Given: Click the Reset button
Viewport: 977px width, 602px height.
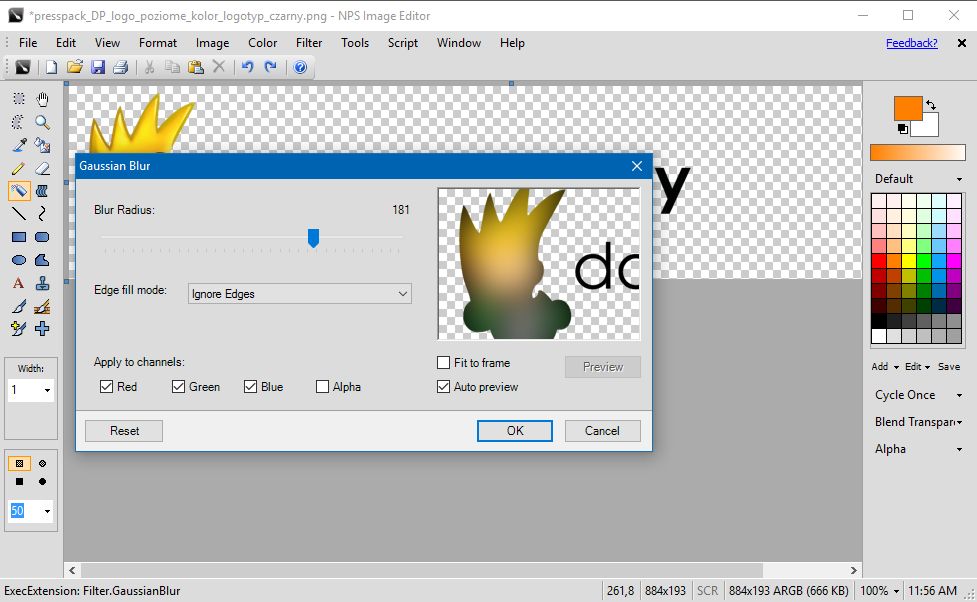Looking at the screenshot, I should 124,431.
